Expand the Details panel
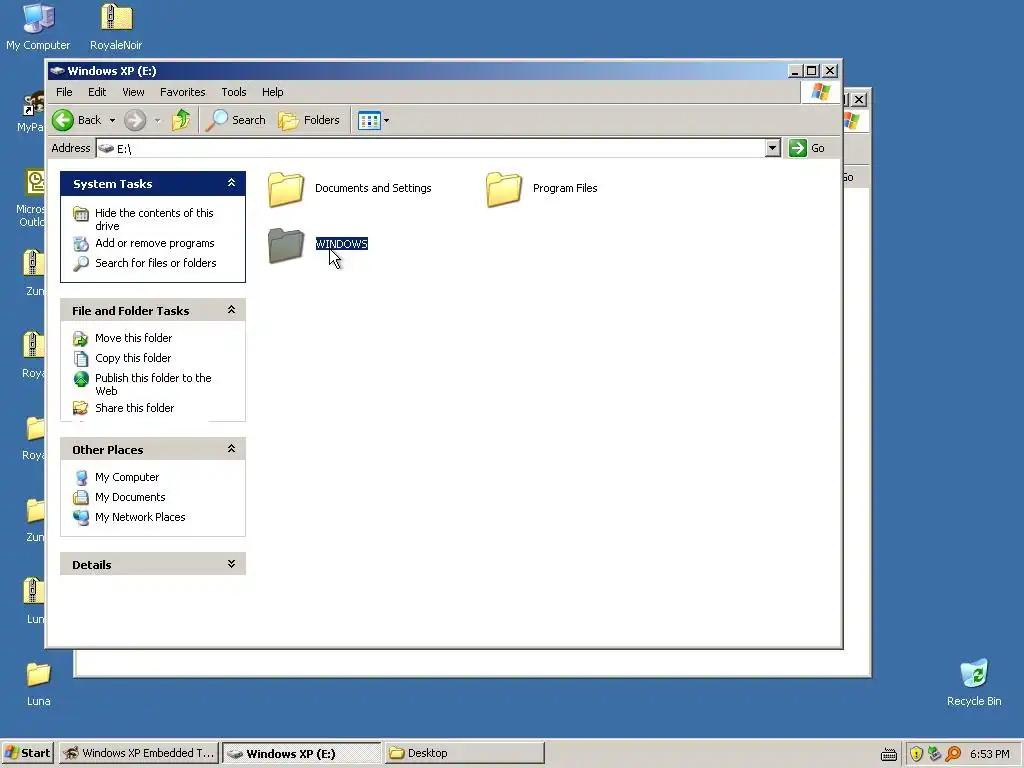 coord(231,564)
